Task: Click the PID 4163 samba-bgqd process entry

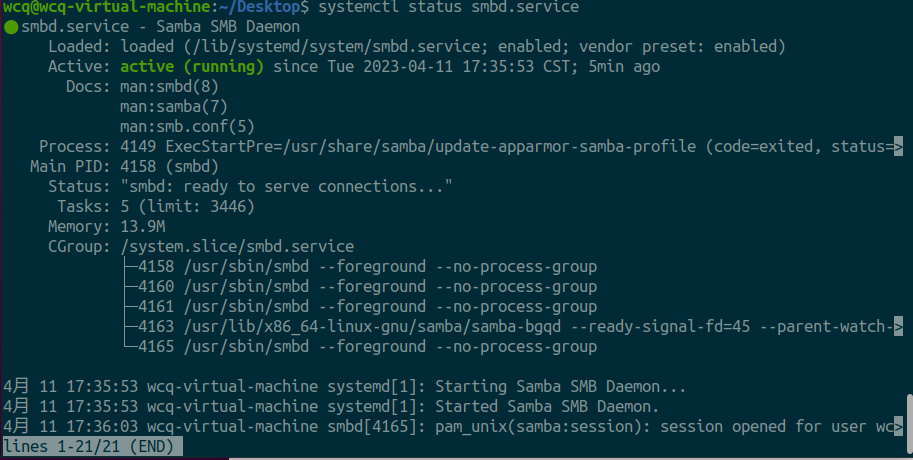Action: (514, 327)
